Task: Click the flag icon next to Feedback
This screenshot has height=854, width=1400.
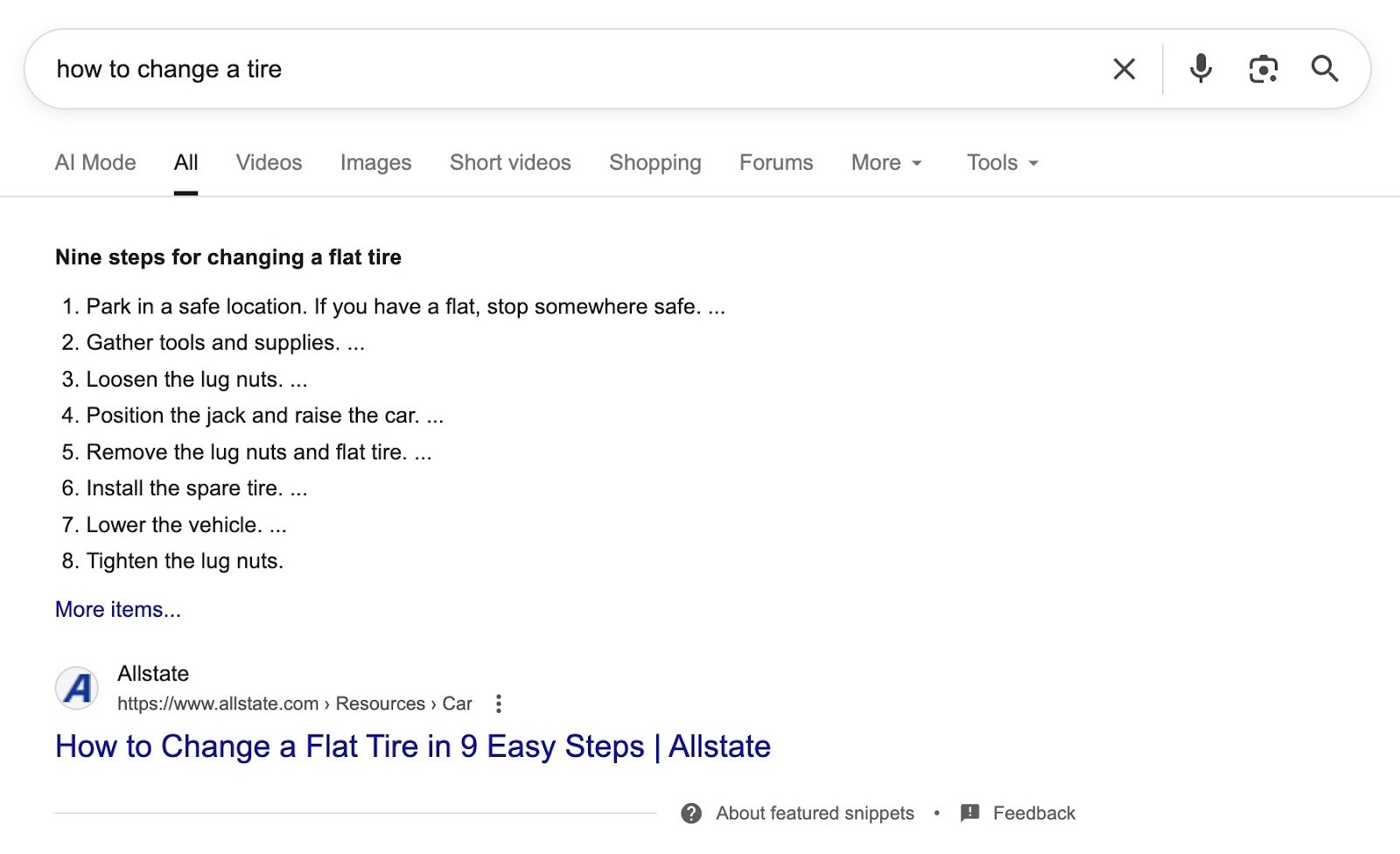Action: [969, 813]
